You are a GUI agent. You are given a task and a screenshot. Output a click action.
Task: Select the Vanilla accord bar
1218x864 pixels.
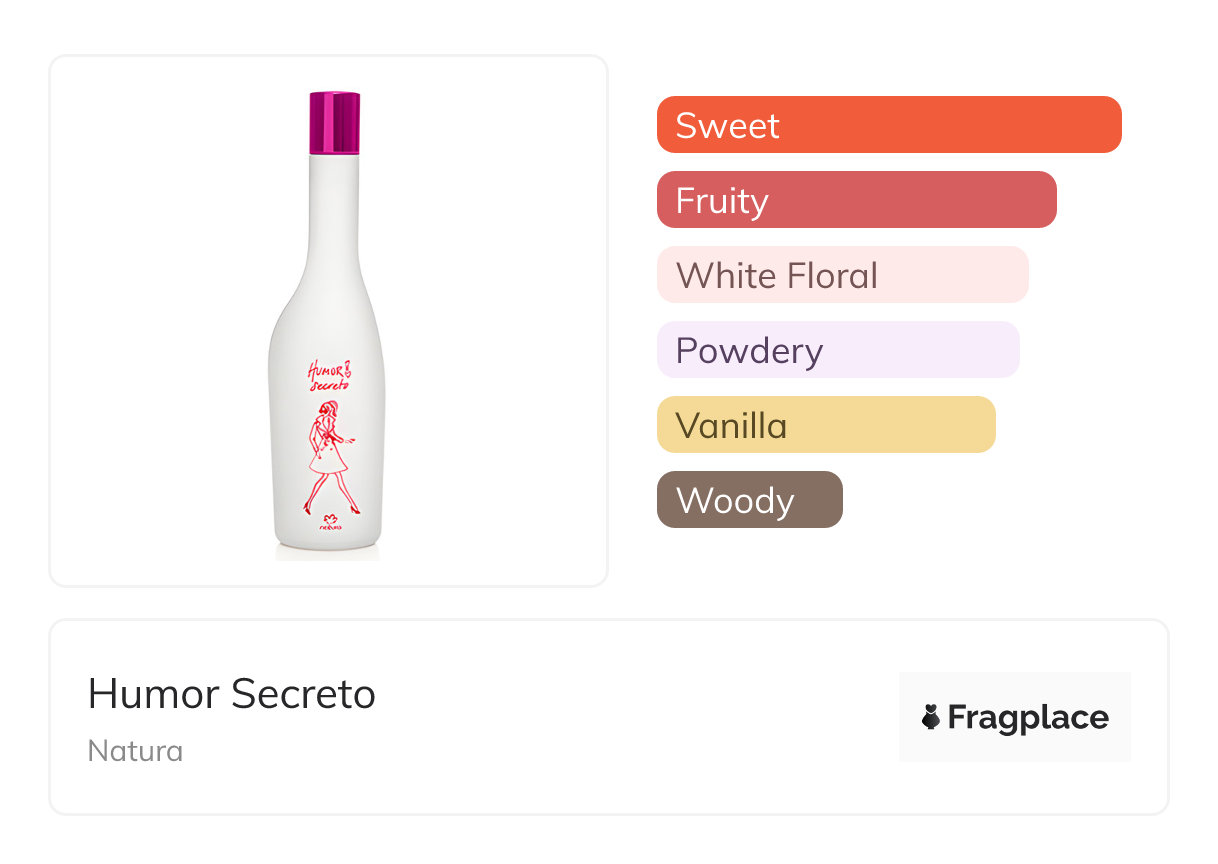click(x=825, y=425)
